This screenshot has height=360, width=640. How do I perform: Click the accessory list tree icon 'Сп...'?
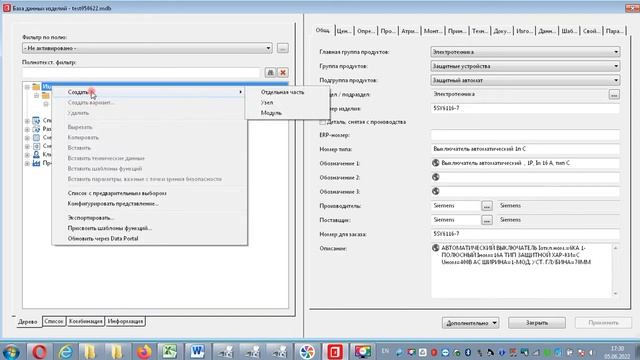36,120
